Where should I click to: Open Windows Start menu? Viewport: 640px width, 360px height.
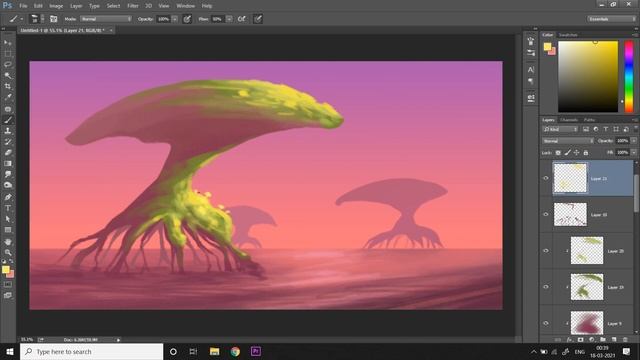tap(10, 351)
